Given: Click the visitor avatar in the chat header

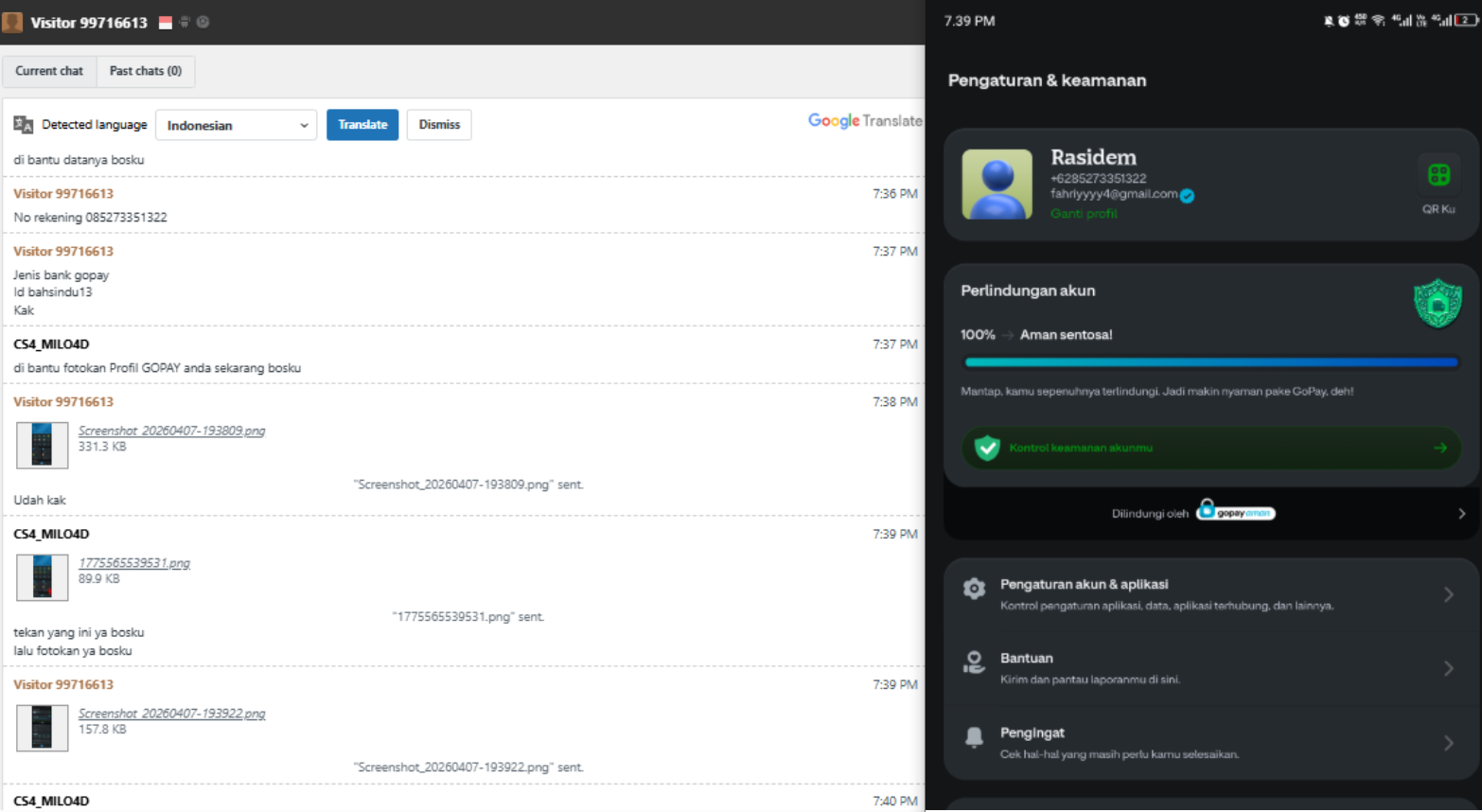Looking at the screenshot, I should 12,22.
